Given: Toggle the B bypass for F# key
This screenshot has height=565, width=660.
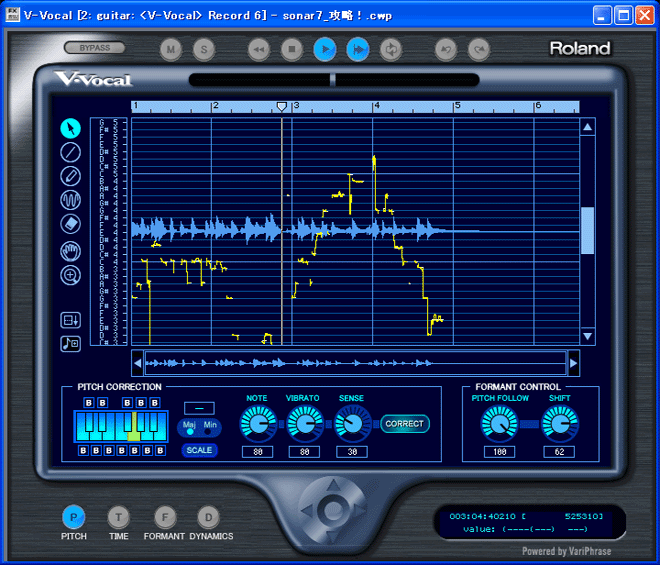Looking at the screenshot, I should tap(128, 403).
